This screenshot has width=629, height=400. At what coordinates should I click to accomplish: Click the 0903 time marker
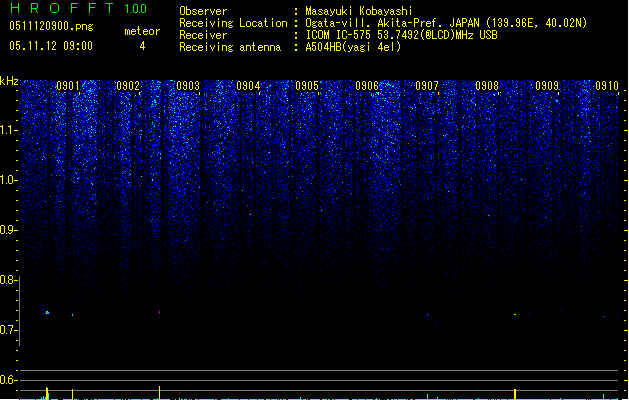coord(188,86)
